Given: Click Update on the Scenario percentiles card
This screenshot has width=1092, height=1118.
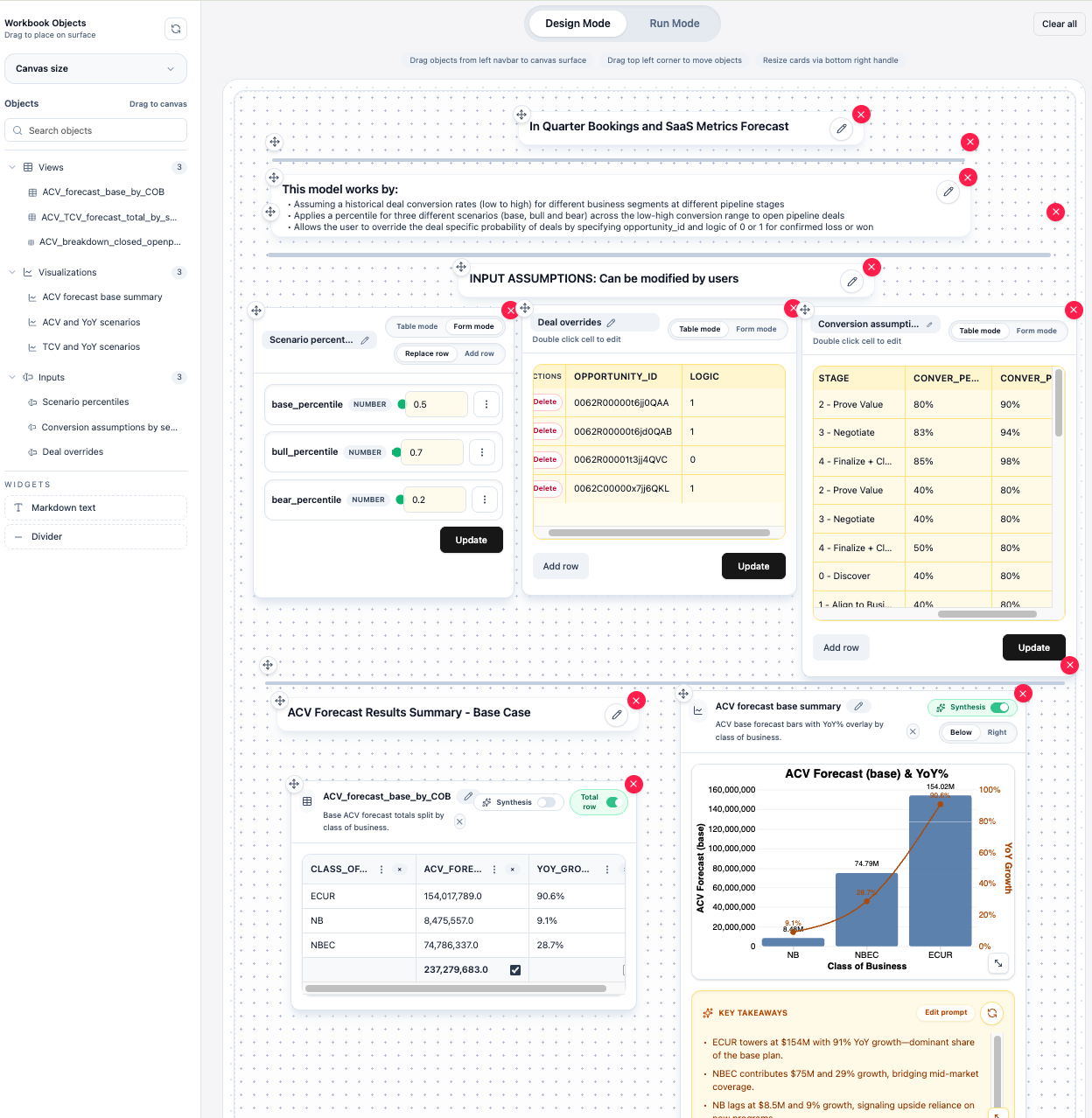Looking at the screenshot, I should coord(471,540).
